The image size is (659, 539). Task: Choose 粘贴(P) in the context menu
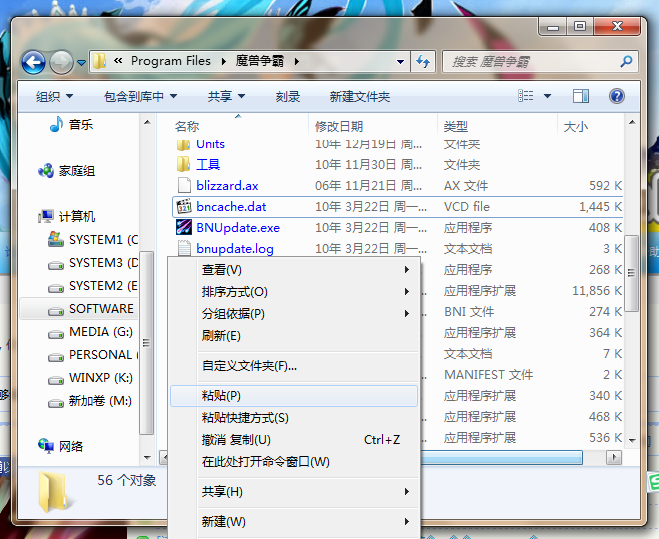[294, 396]
